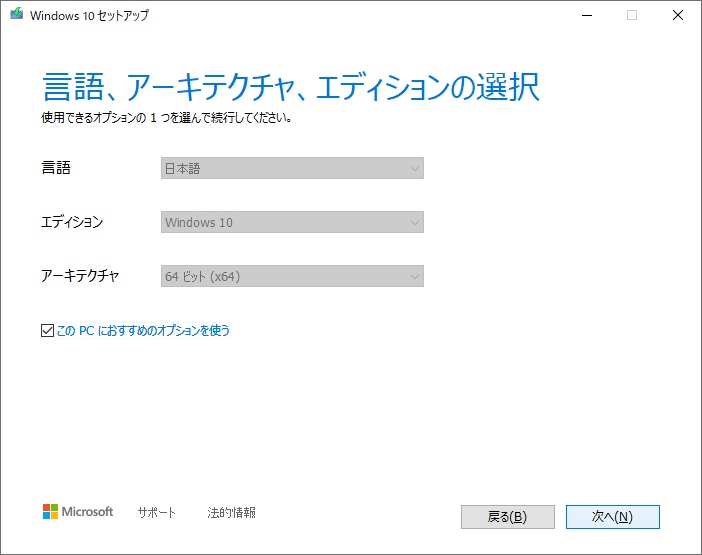Click the アーキテクチャ field label

tap(80, 276)
